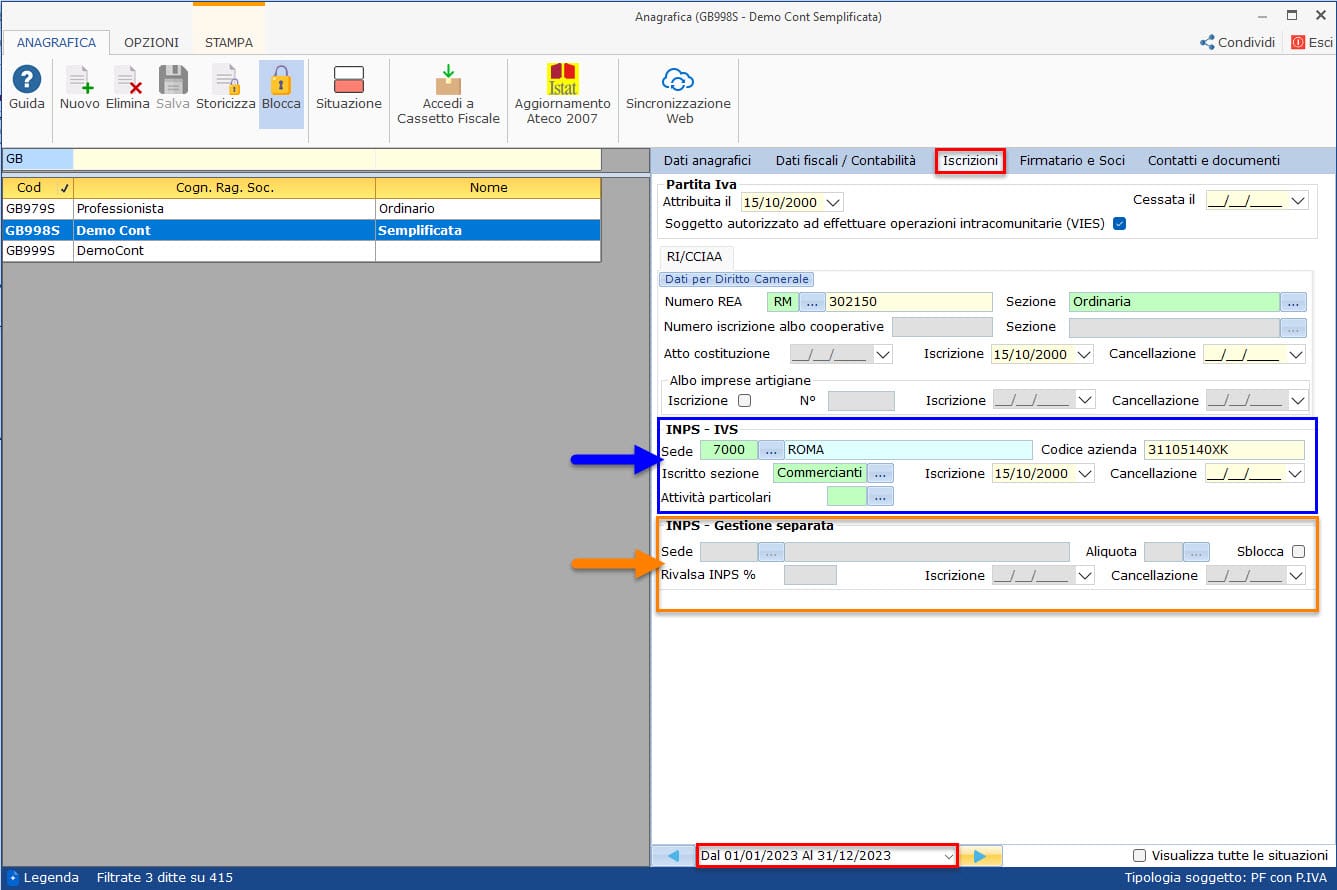Edit the Numero REA field 302150
Viewport: 1337px width, 890px height.
[x=909, y=302]
